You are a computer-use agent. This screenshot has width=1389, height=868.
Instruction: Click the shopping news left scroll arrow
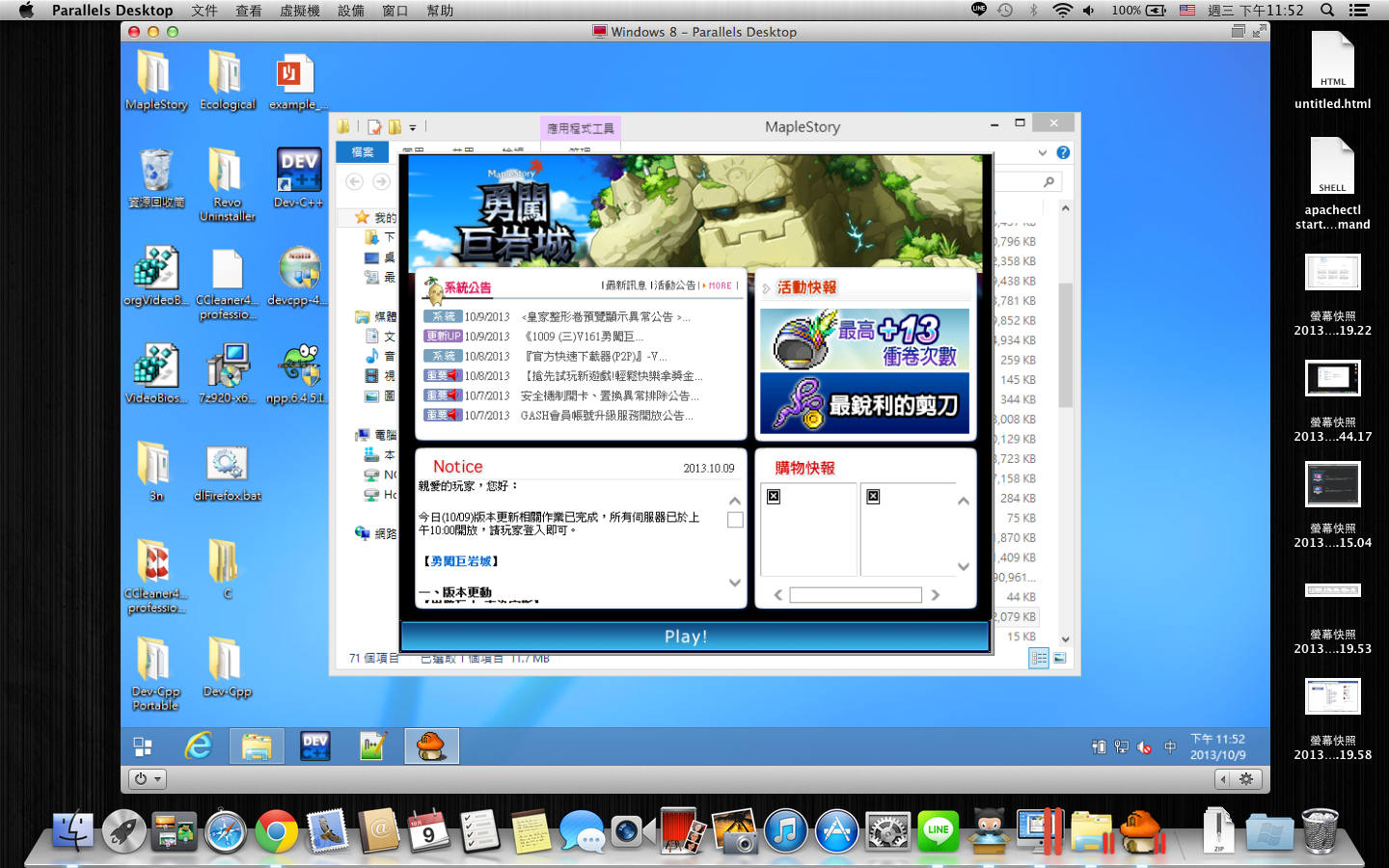778,595
